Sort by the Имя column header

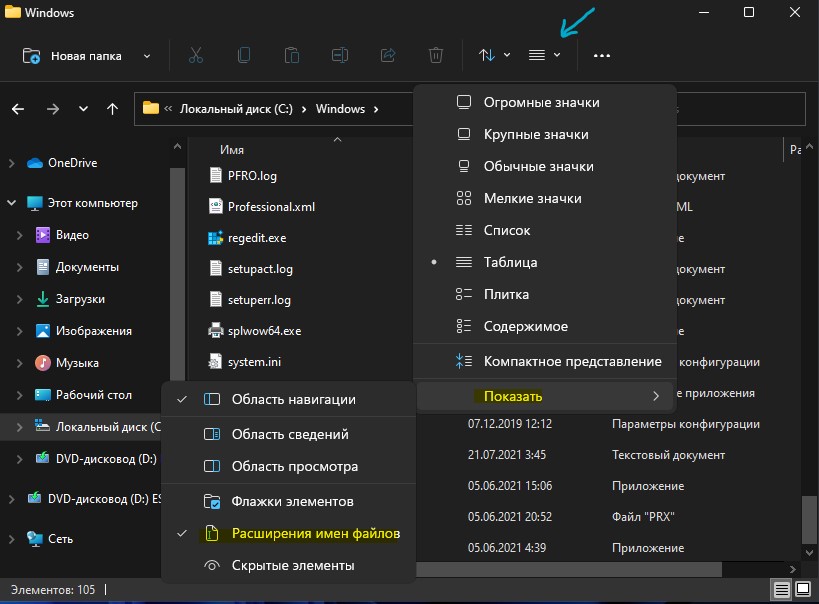click(232, 150)
